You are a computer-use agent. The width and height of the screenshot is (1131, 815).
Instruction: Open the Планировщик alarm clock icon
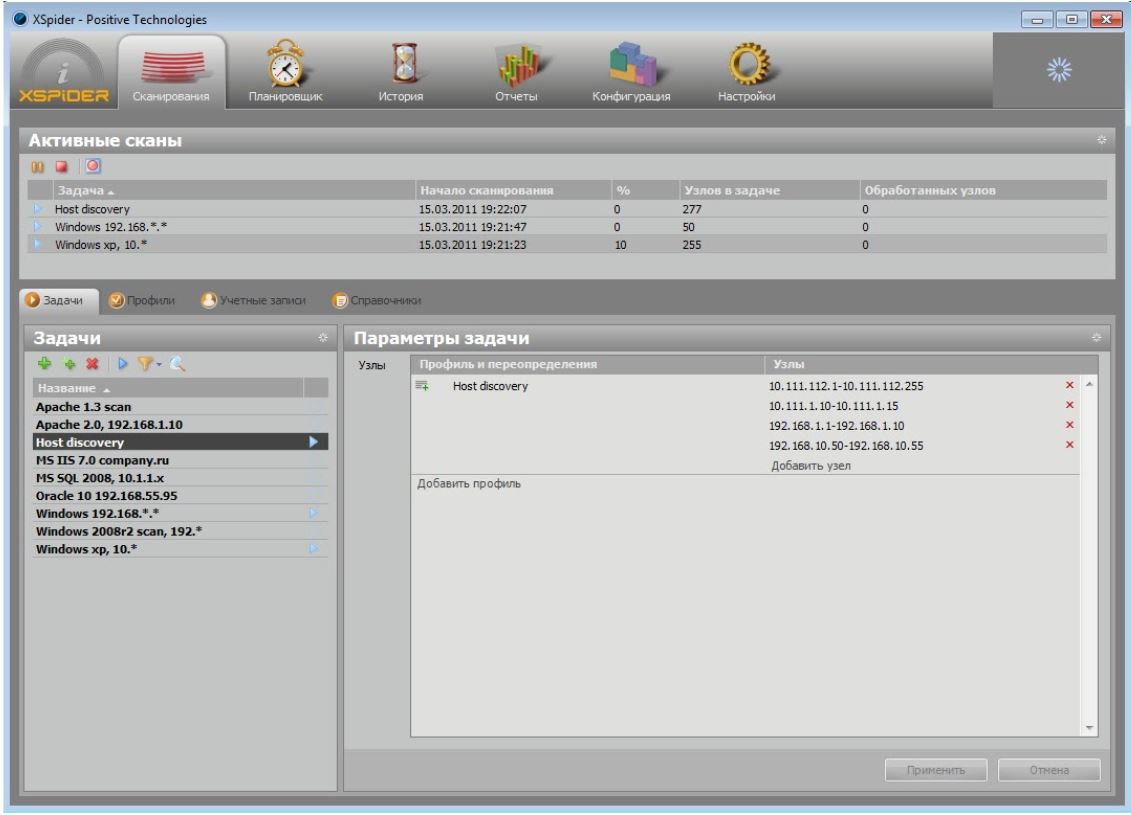[286, 65]
